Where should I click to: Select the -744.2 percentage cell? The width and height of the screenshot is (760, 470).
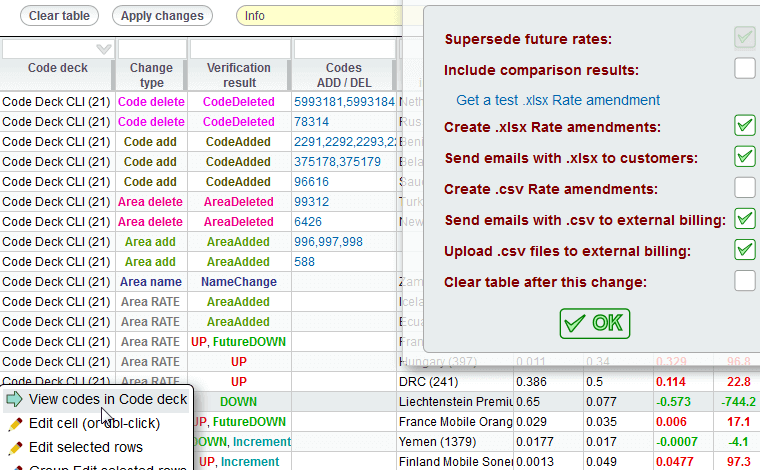[x=737, y=402]
